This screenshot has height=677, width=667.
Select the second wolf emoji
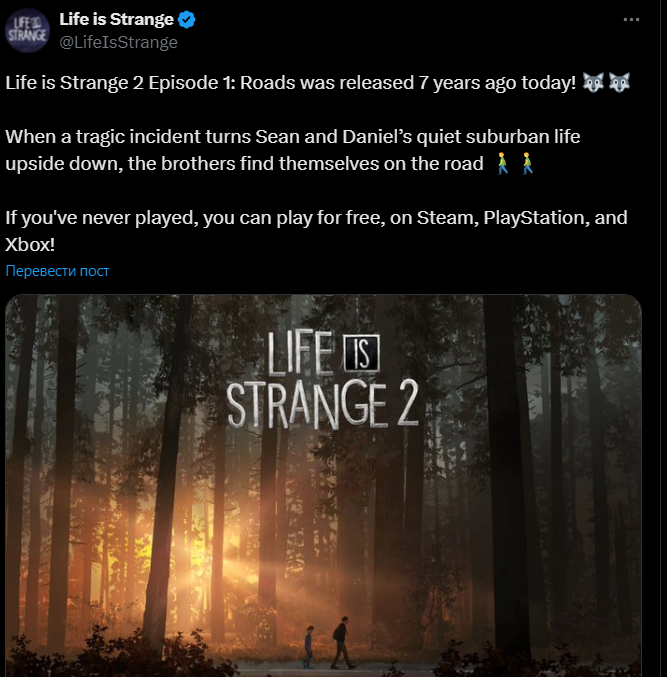(x=620, y=82)
